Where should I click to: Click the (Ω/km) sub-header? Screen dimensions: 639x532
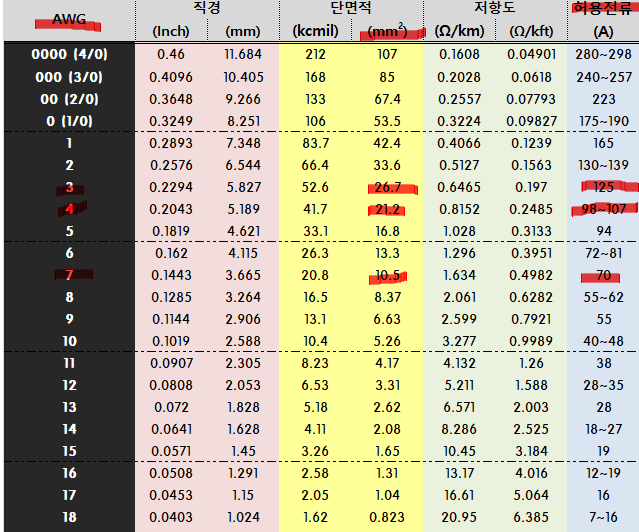click(459, 31)
